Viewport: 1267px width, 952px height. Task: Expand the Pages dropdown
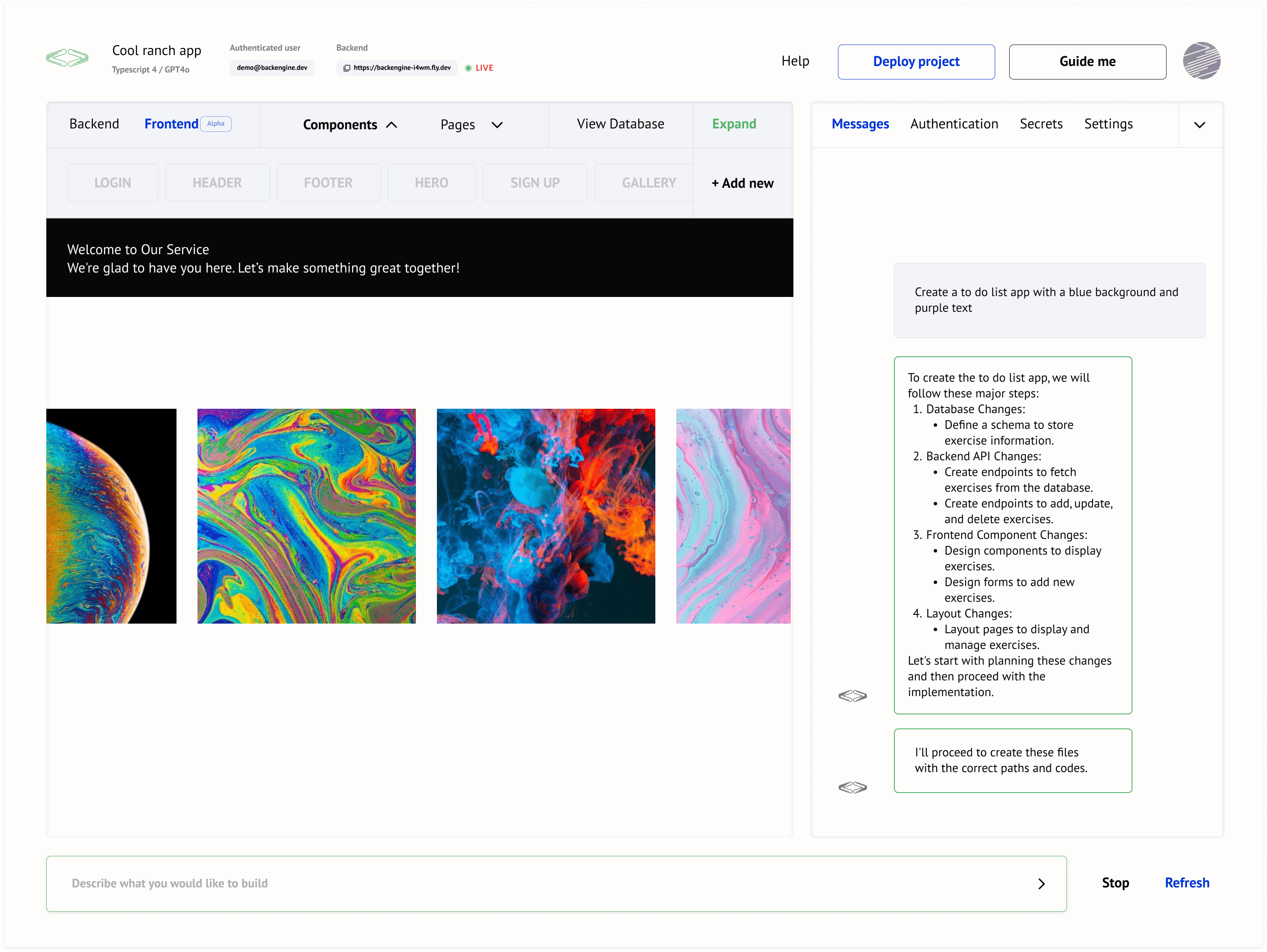pos(497,125)
